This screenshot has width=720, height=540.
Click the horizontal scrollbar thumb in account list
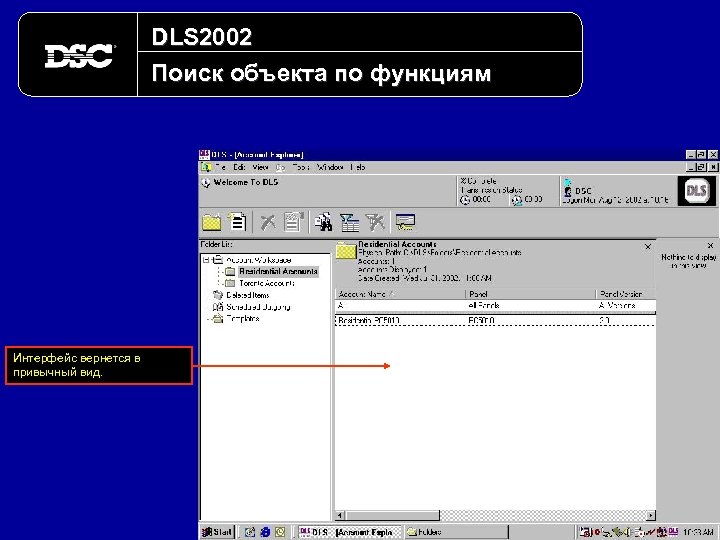pos(392,515)
